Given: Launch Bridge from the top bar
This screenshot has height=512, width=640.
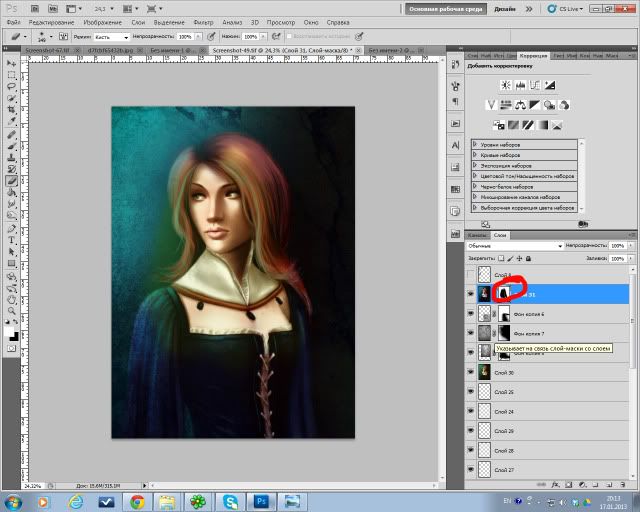Looking at the screenshot, I should click(35, 8).
